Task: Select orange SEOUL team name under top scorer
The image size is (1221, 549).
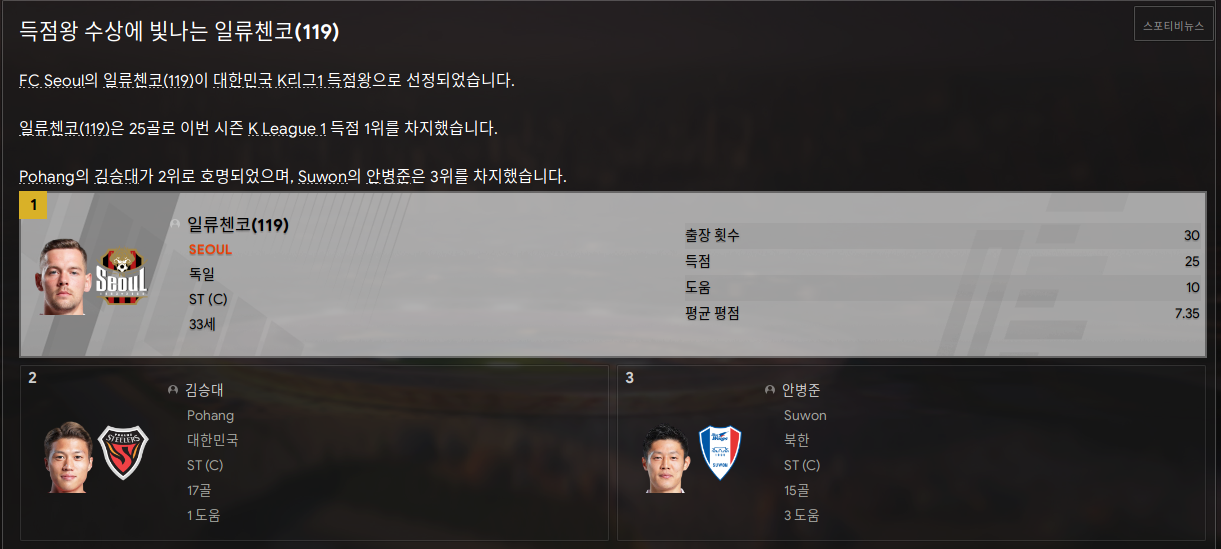Action: point(210,249)
